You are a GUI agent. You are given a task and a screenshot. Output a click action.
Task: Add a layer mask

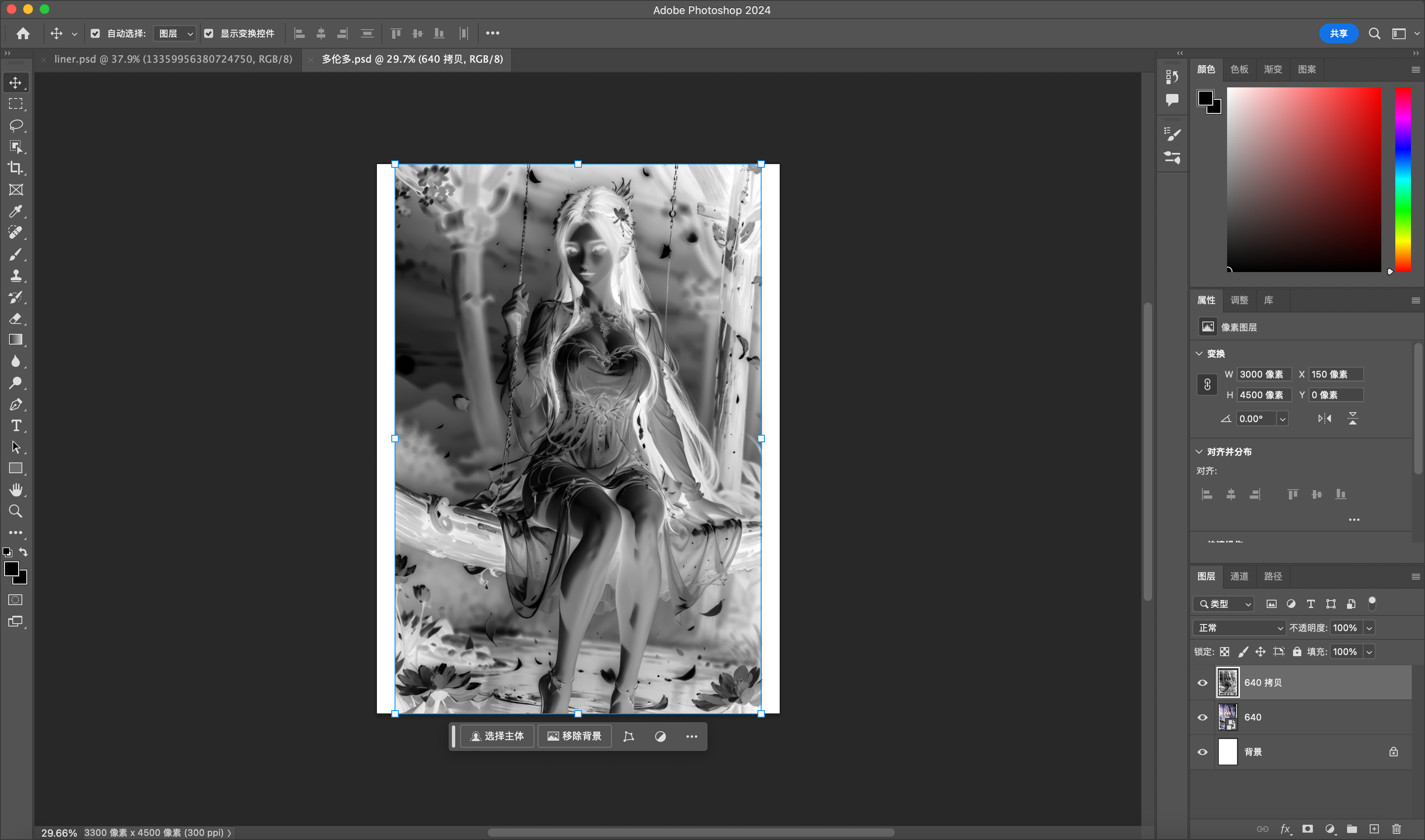1307,829
